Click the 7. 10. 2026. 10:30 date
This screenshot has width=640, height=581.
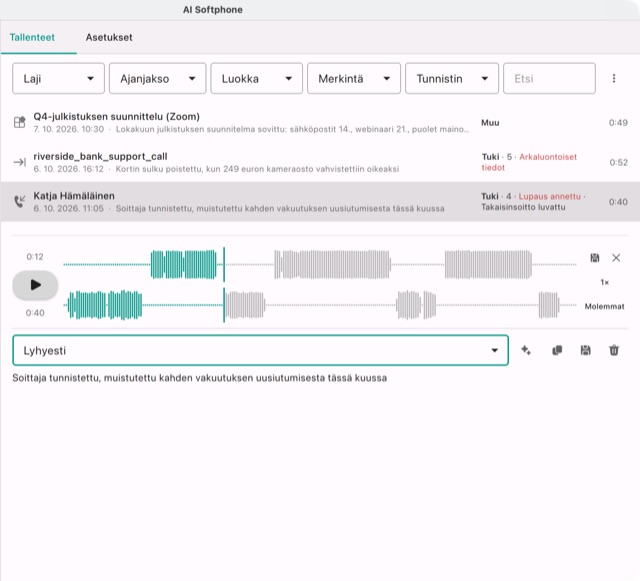click(x=69, y=129)
